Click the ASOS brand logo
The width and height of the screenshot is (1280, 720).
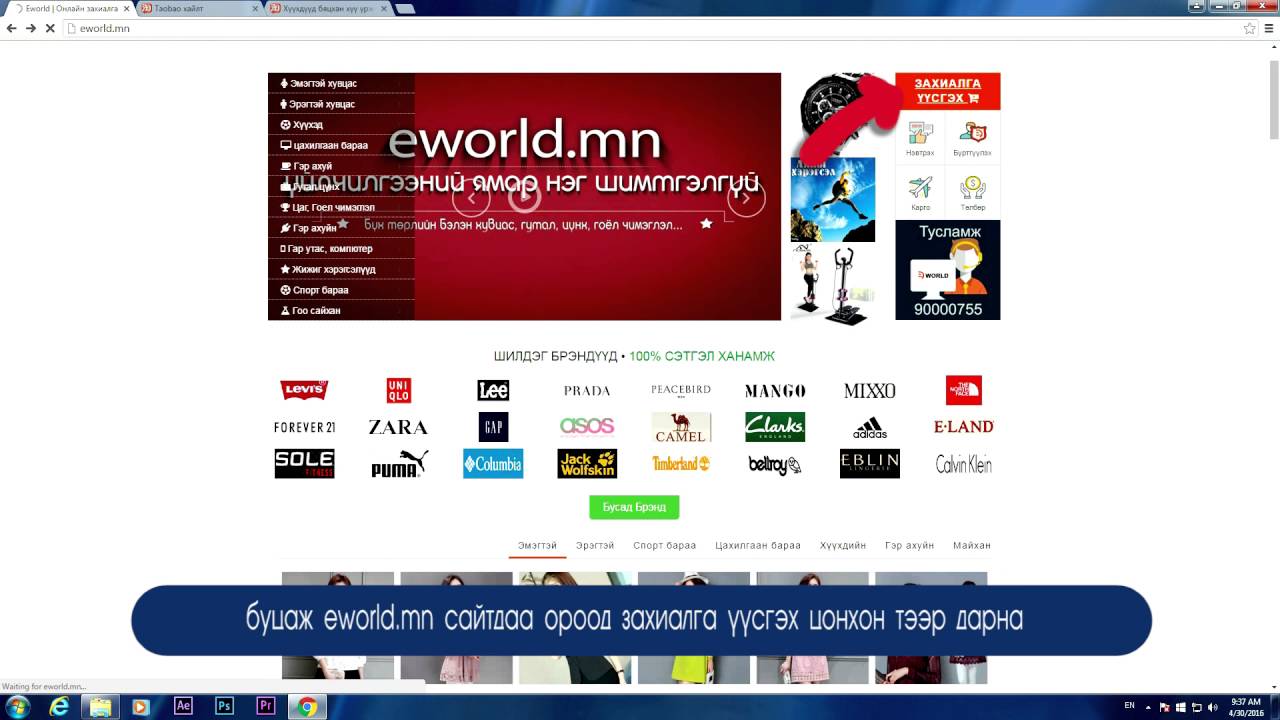tap(587, 427)
